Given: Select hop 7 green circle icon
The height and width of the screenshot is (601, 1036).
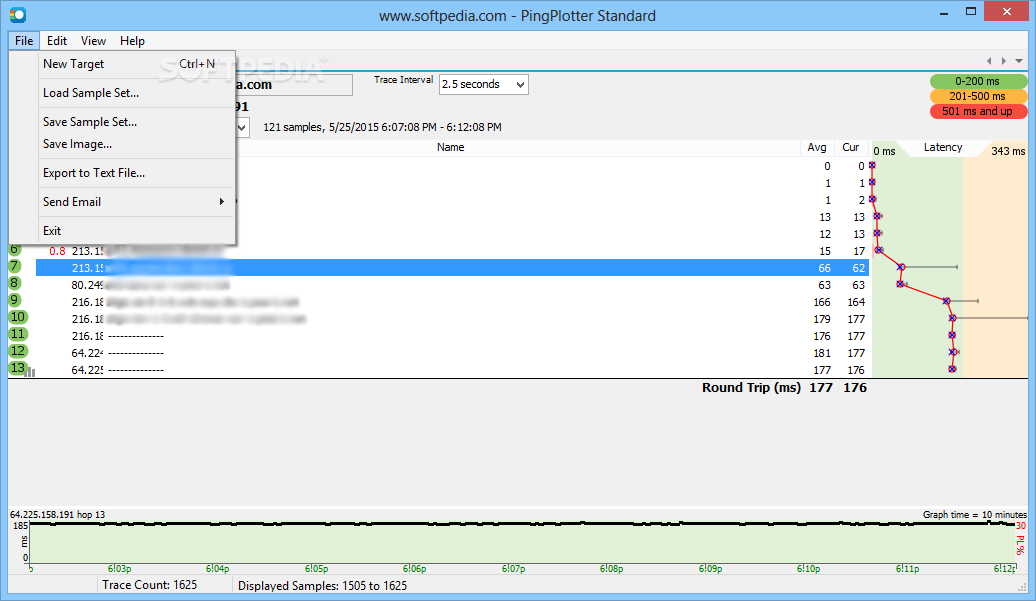Looking at the screenshot, I should point(15,266).
